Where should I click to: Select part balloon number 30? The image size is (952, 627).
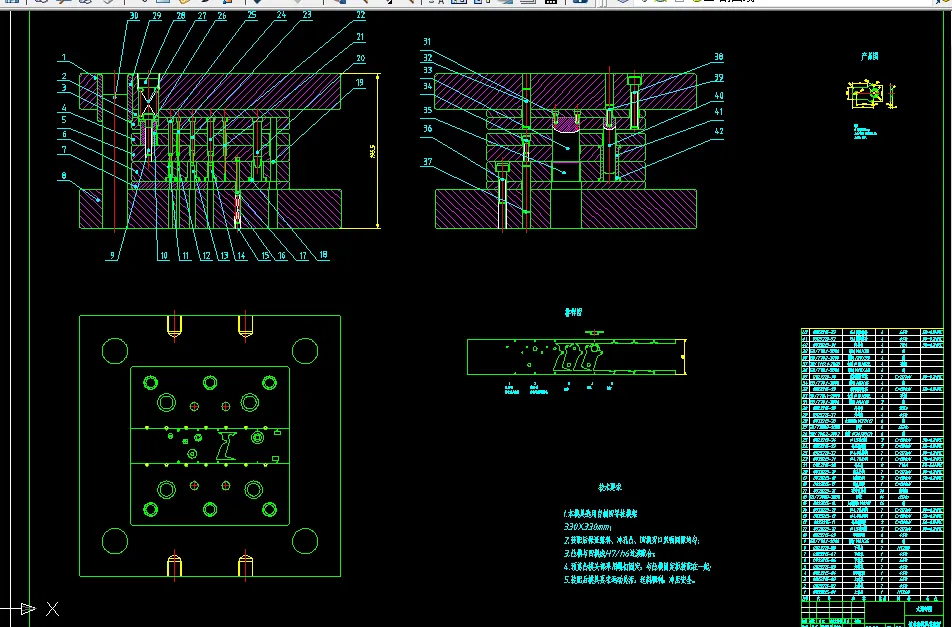[134, 16]
